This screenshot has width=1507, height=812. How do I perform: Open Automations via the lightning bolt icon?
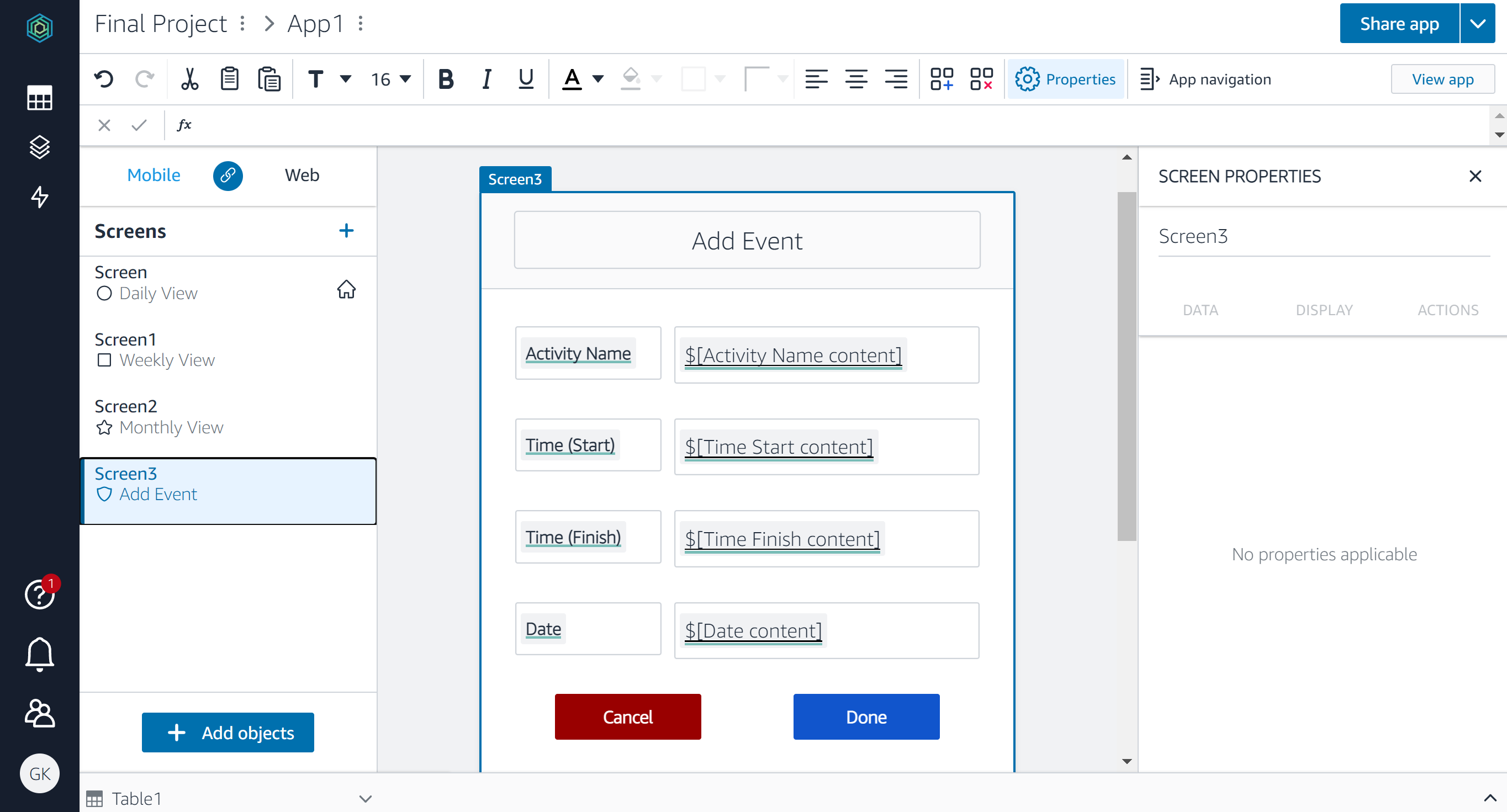(x=39, y=198)
